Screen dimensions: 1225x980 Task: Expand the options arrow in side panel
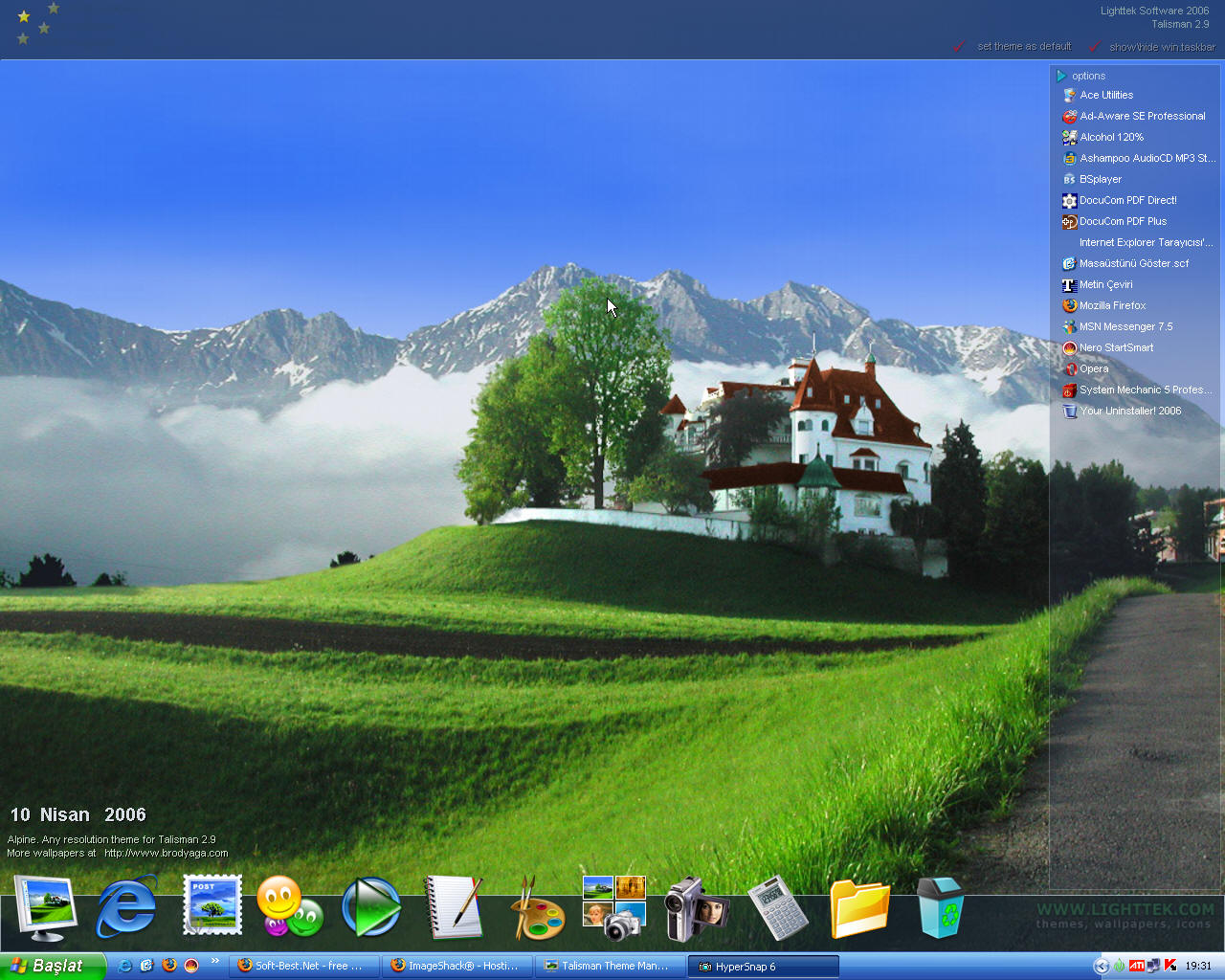pos(1061,76)
